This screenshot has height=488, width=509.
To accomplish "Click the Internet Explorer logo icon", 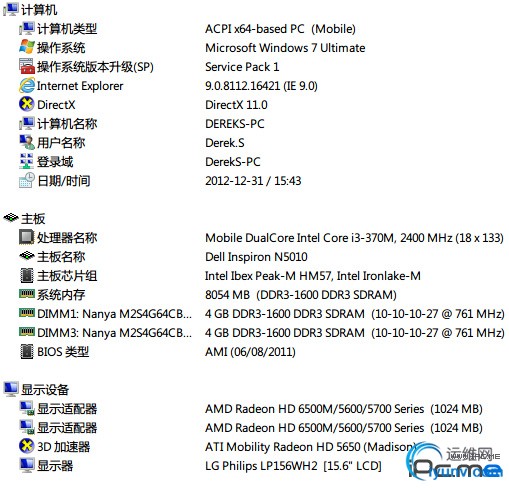I will 27,85.
